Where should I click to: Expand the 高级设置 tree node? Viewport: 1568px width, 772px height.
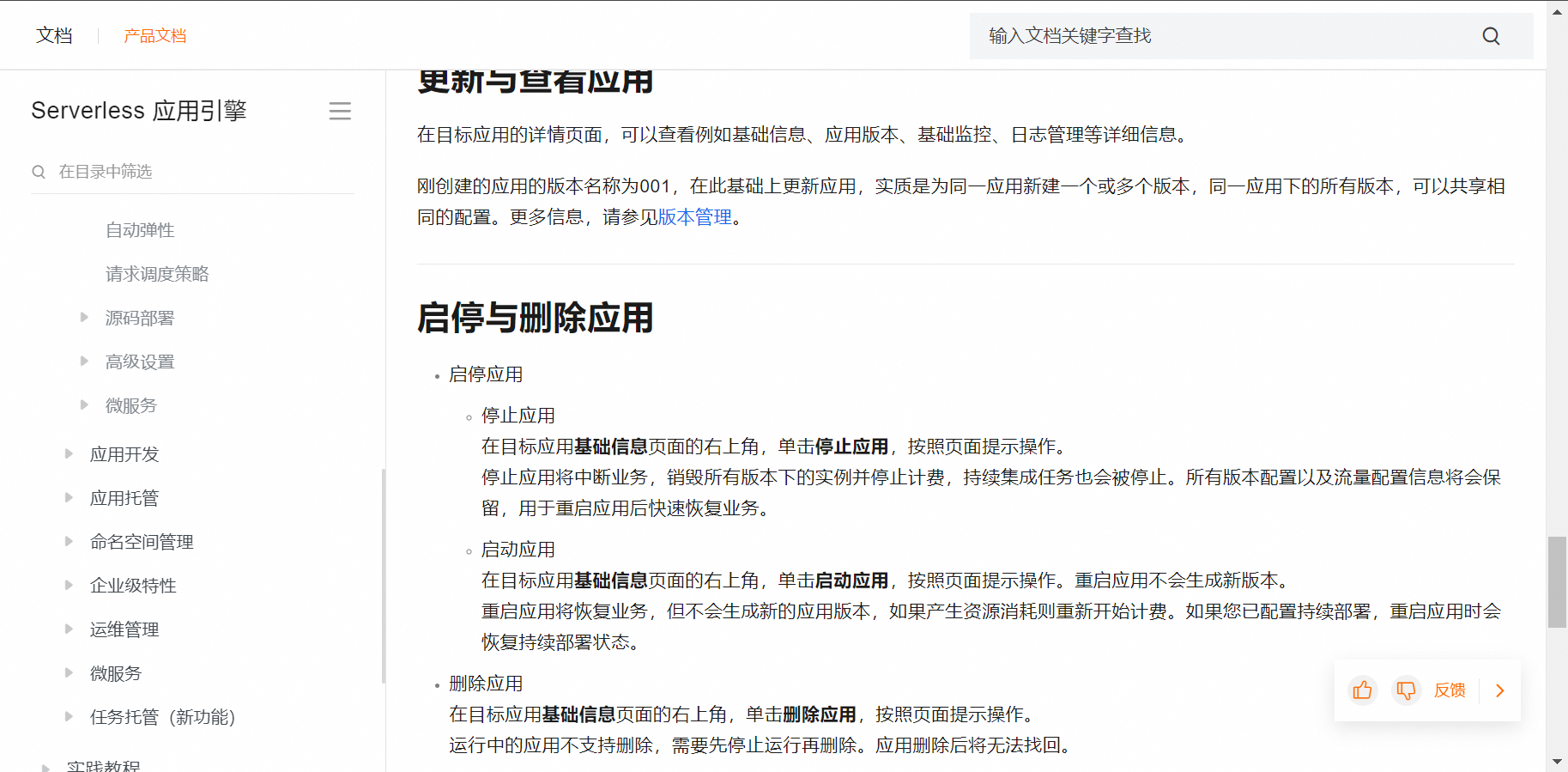[x=84, y=362]
